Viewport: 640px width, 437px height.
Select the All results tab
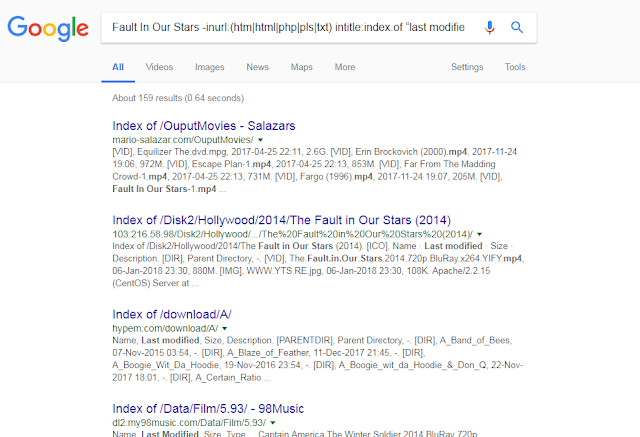click(118, 67)
